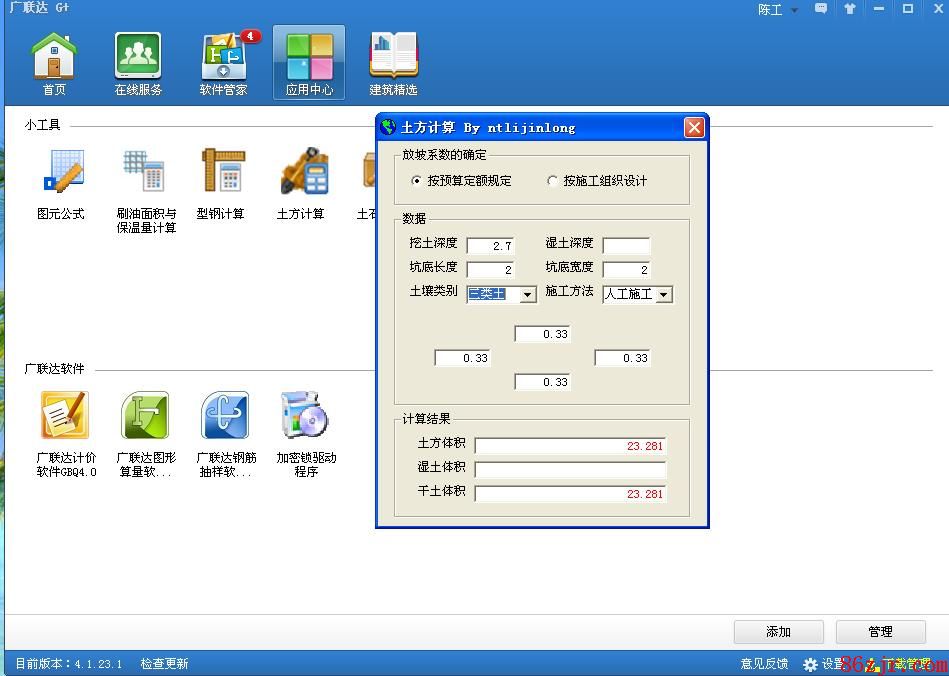The image size is (949, 676).
Task: Click the 检查更新 link
Action: 164,664
